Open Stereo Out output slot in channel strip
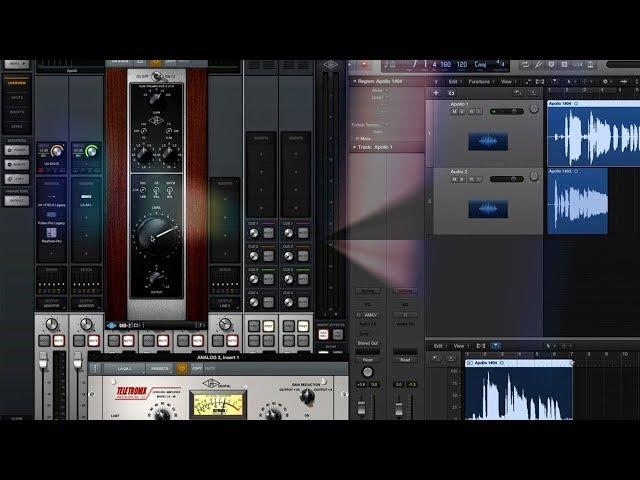The height and width of the screenshot is (480, 640). [x=367, y=343]
